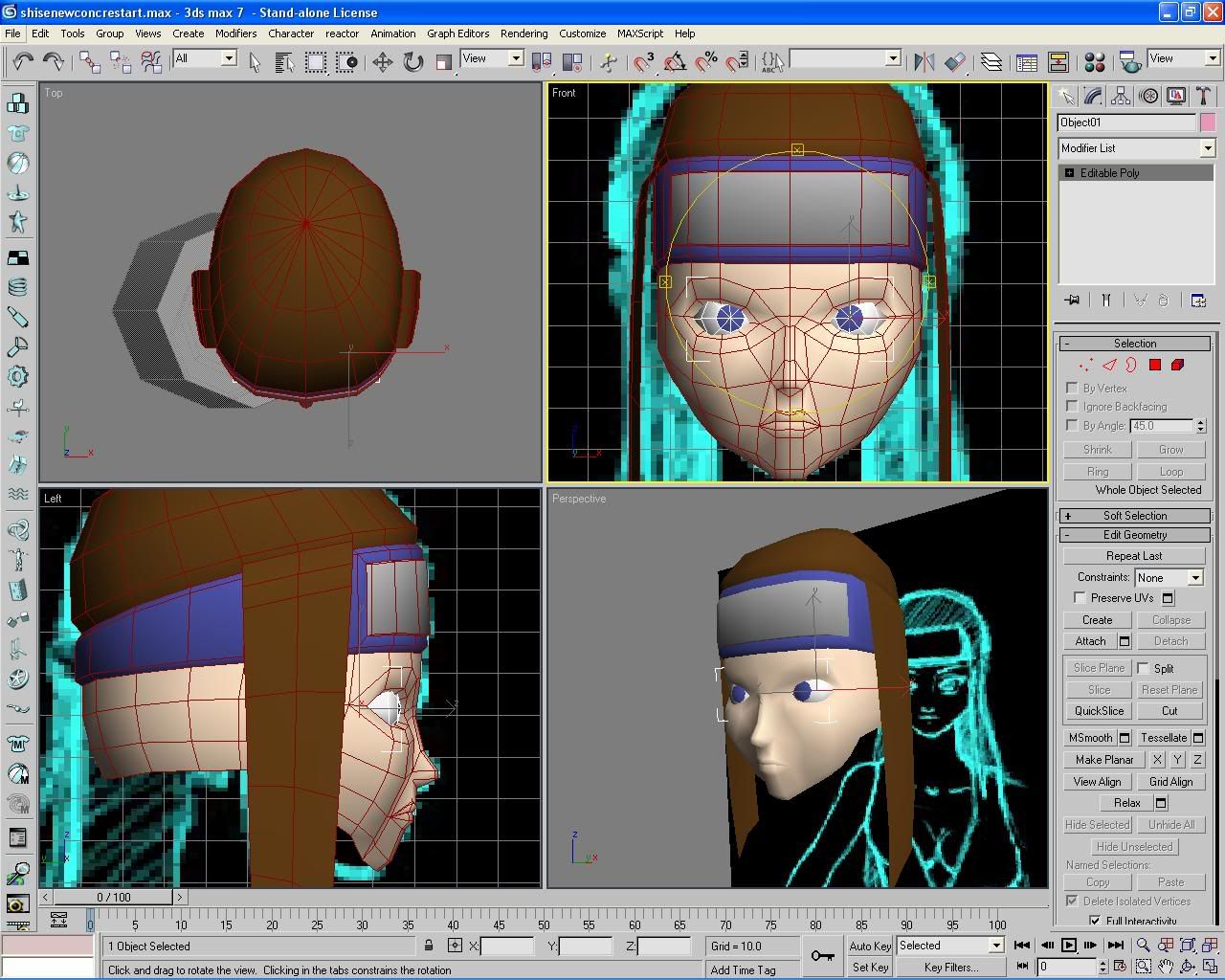Image resolution: width=1225 pixels, height=980 pixels.
Task: Toggle Auto Key animation mode
Action: [870, 946]
